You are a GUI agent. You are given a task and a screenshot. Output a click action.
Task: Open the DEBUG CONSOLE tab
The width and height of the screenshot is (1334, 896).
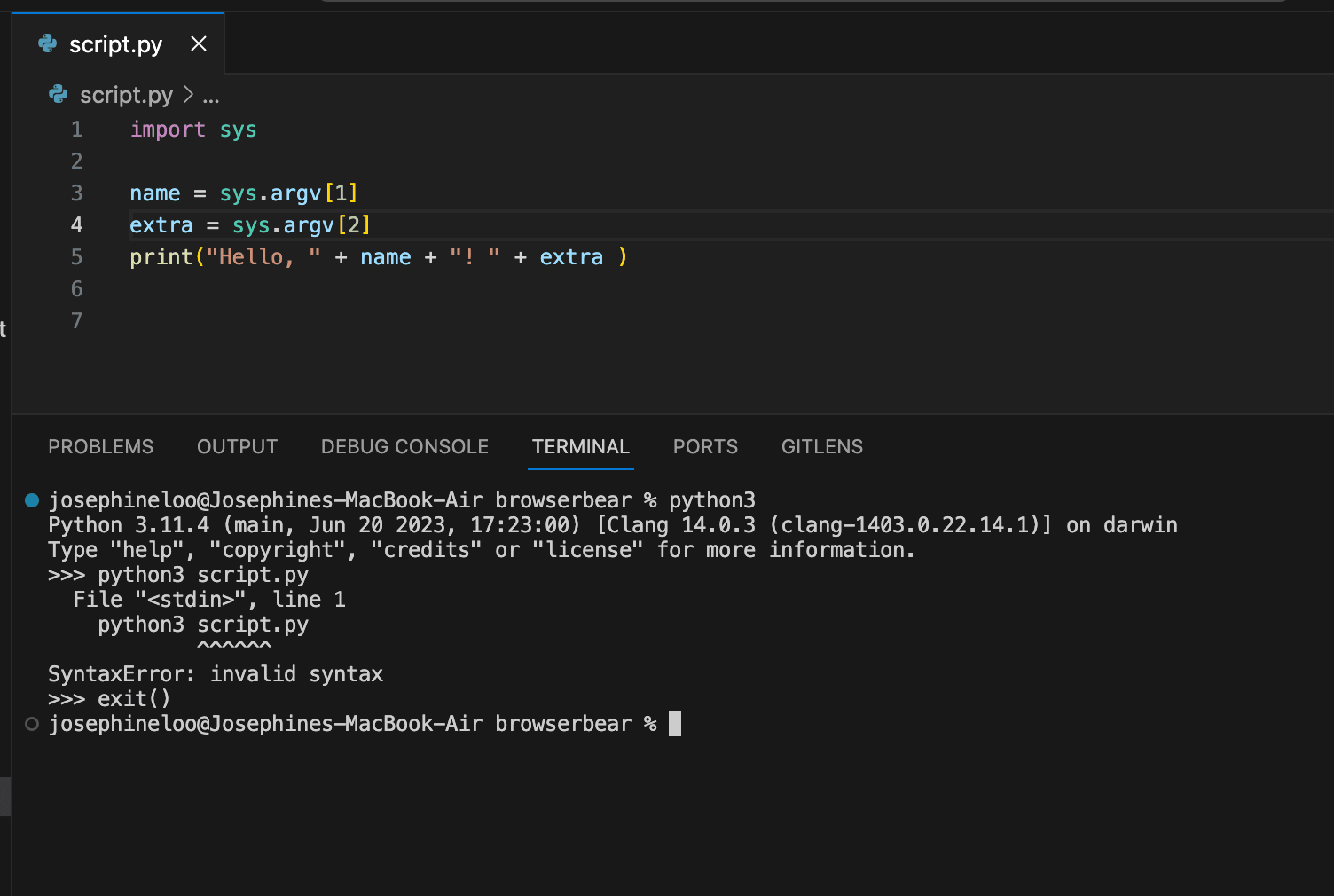(x=404, y=446)
